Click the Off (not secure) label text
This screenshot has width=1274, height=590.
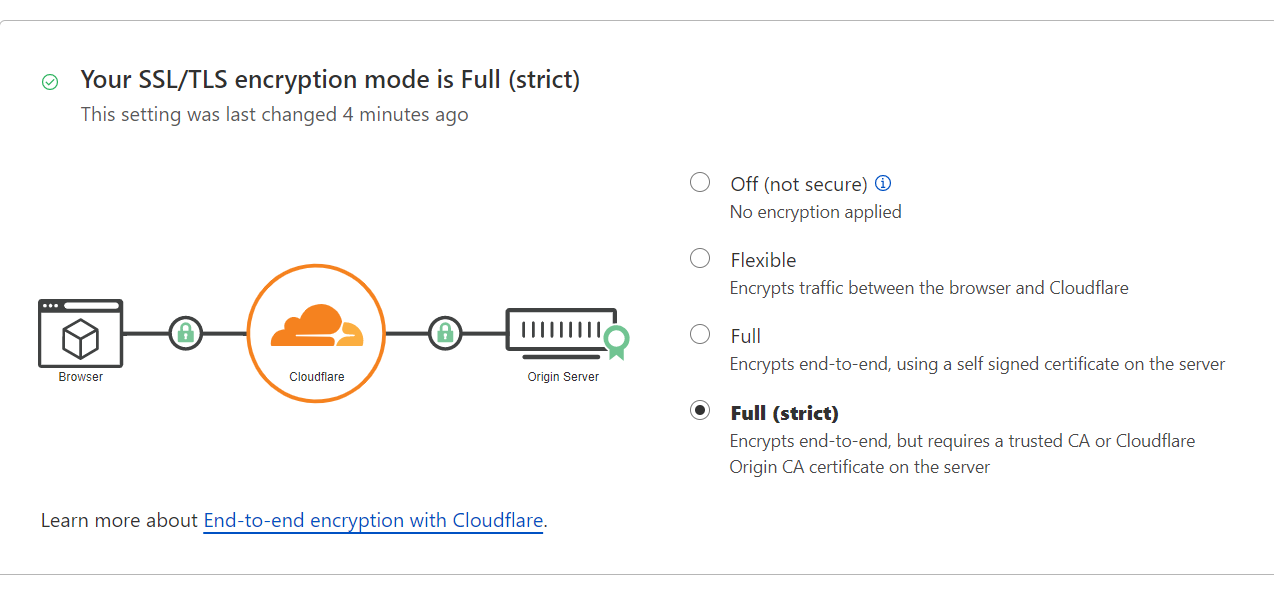point(798,184)
